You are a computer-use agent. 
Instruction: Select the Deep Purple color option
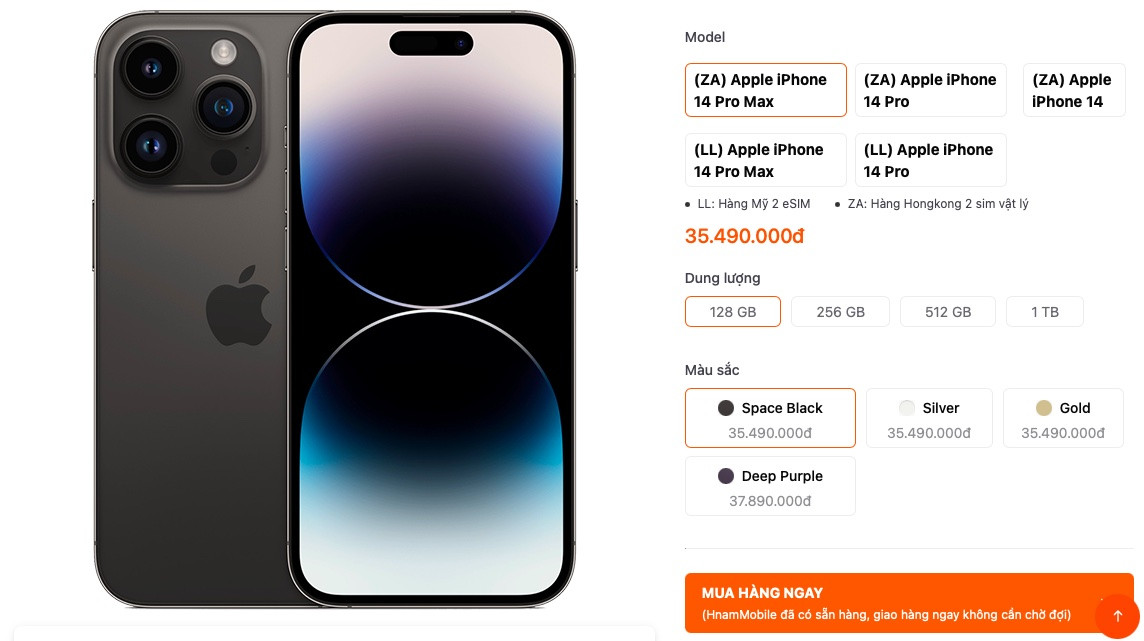770,486
